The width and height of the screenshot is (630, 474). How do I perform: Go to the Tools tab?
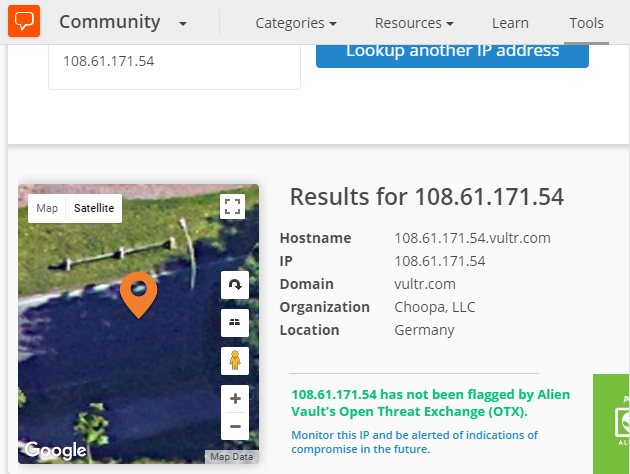point(586,23)
